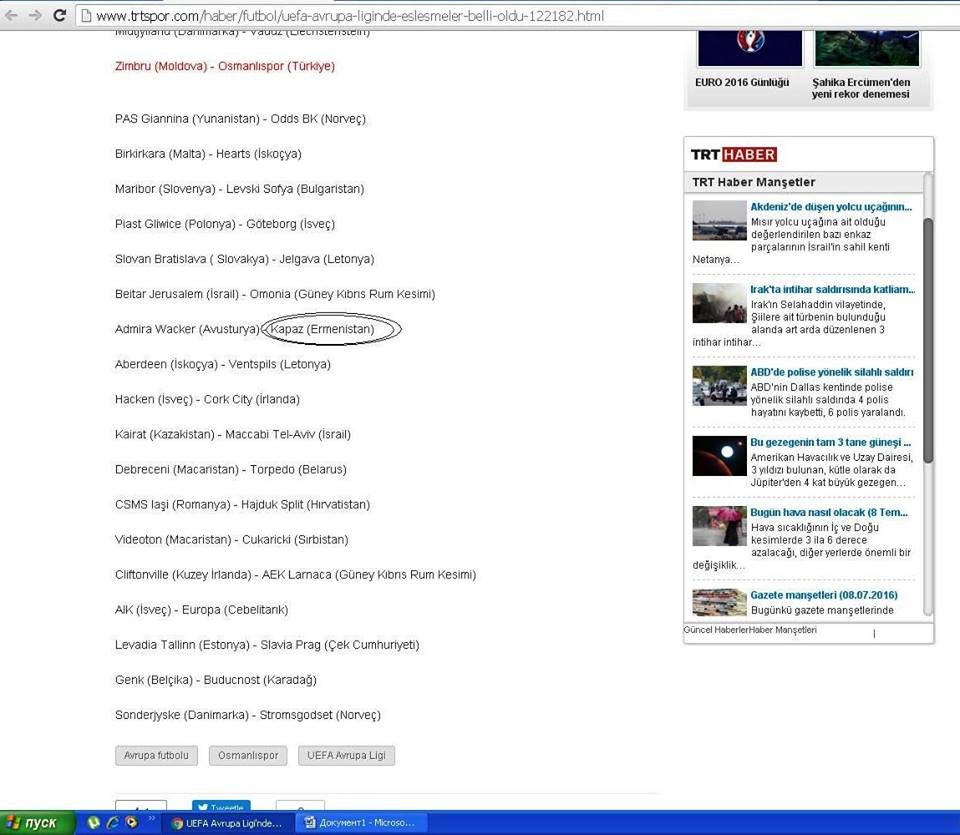Open the Şahika Ercümen diving thumbnail image
Image resolution: width=960 pixels, height=835 pixels.
click(866, 48)
